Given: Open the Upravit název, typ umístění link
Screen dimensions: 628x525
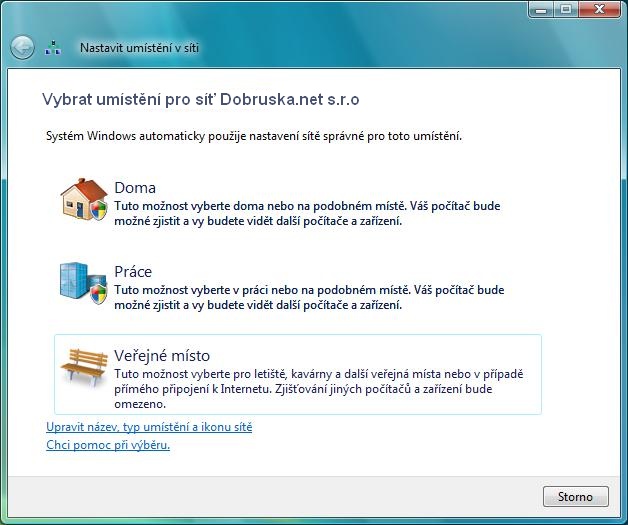Looking at the screenshot, I should tap(149, 427).
